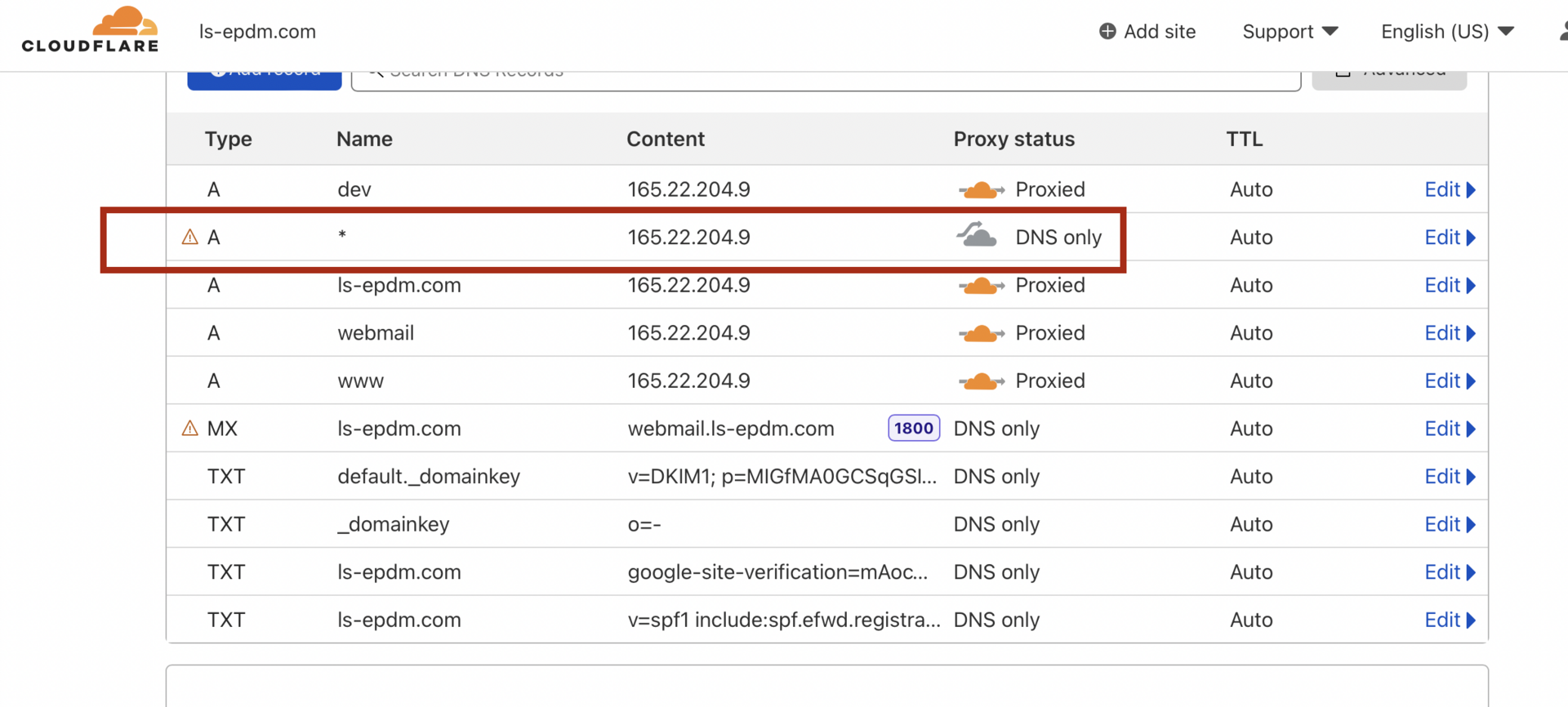Edit the google-site-verification TXT record
The height and width of the screenshot is (707, 1568).
point(1450,571)
